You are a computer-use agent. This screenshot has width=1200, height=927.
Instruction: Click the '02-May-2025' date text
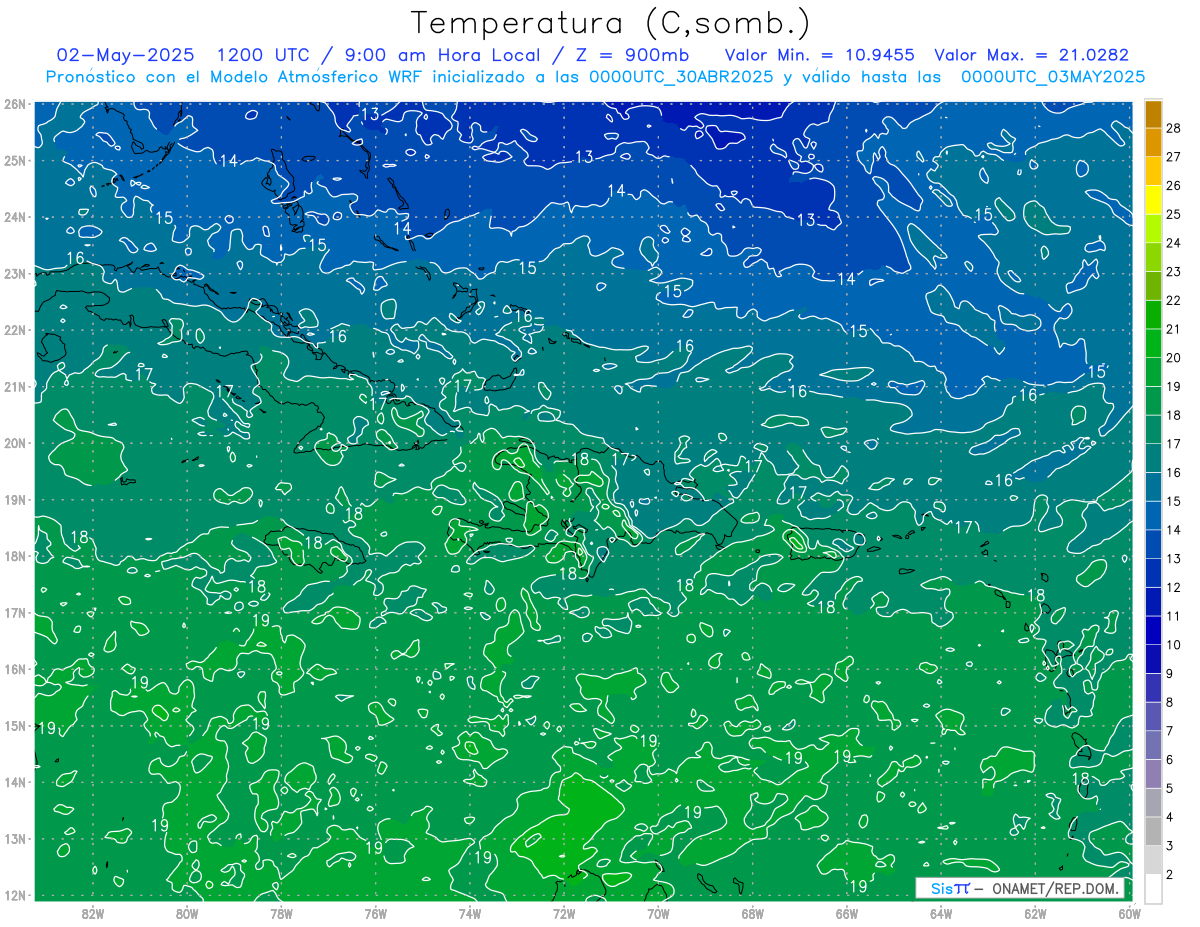(x=126, y=56)
